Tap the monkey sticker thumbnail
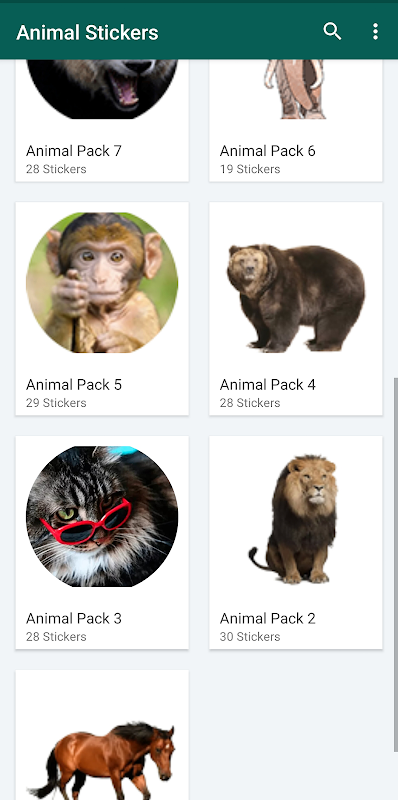The image size is (398, 800). pyautogui.click(x=102, y=283)
